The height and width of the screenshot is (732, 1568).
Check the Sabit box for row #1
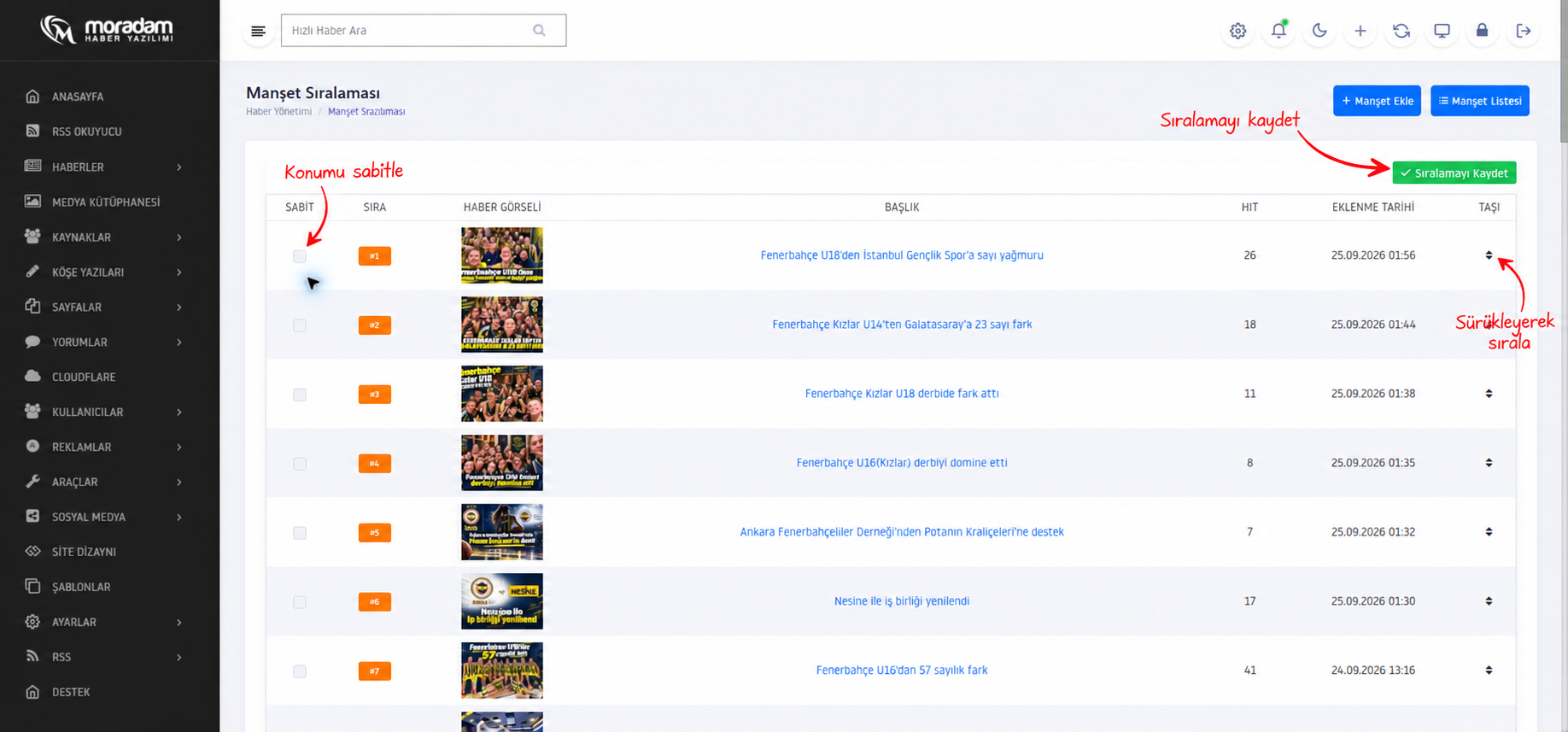click(x=300, y=256)
